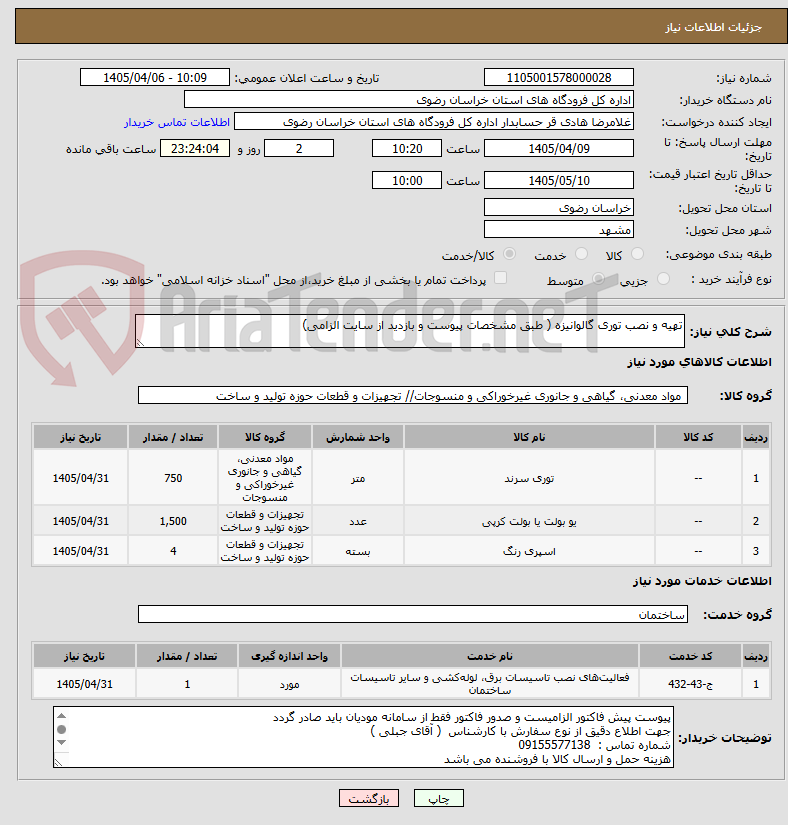Click the remaining time countdown 23:24:04
The width and height of the screenshot is (788, 825).
pos(195,148)
